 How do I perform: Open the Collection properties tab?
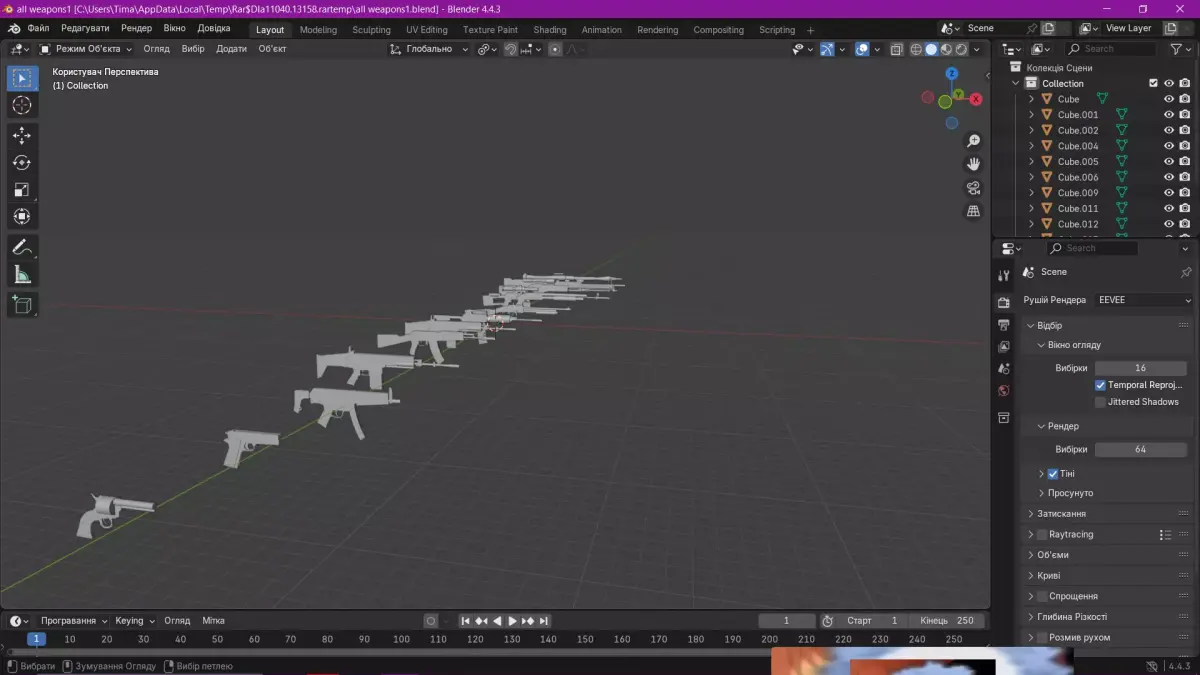click(1004, 418)
